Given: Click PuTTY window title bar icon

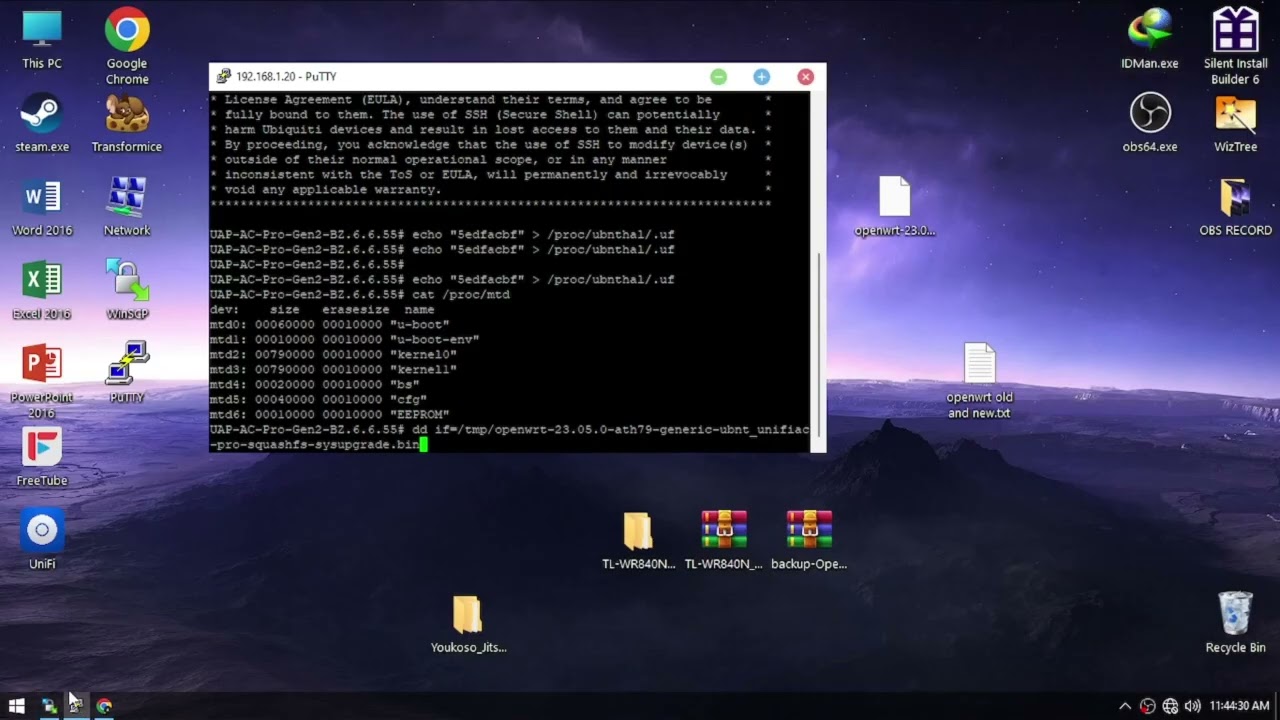Looking at the screenshot, I should tap(224, 76).
